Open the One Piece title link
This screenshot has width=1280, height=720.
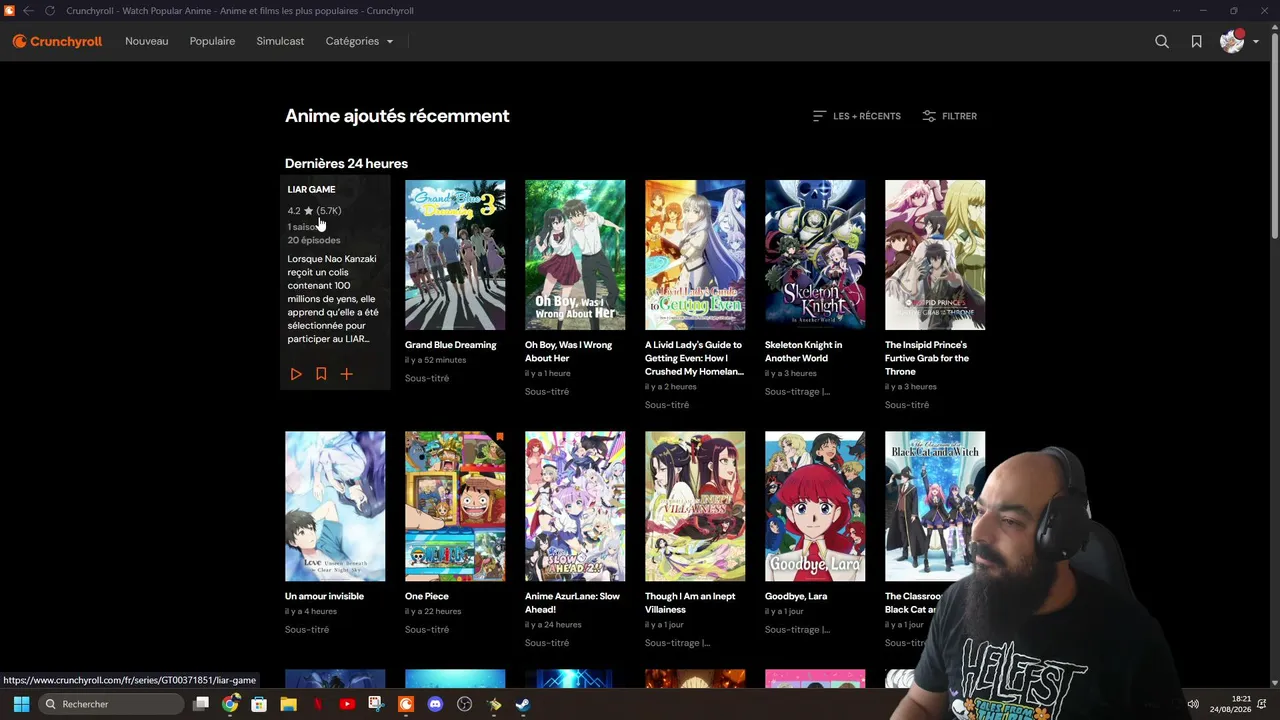point(426,596)
